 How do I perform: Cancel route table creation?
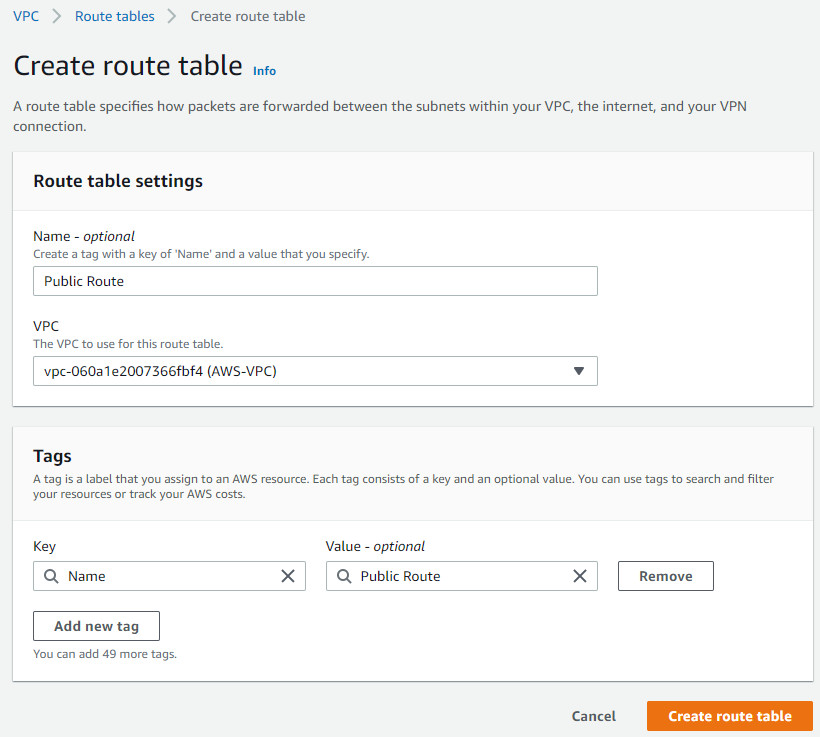[x=593, y=716]
